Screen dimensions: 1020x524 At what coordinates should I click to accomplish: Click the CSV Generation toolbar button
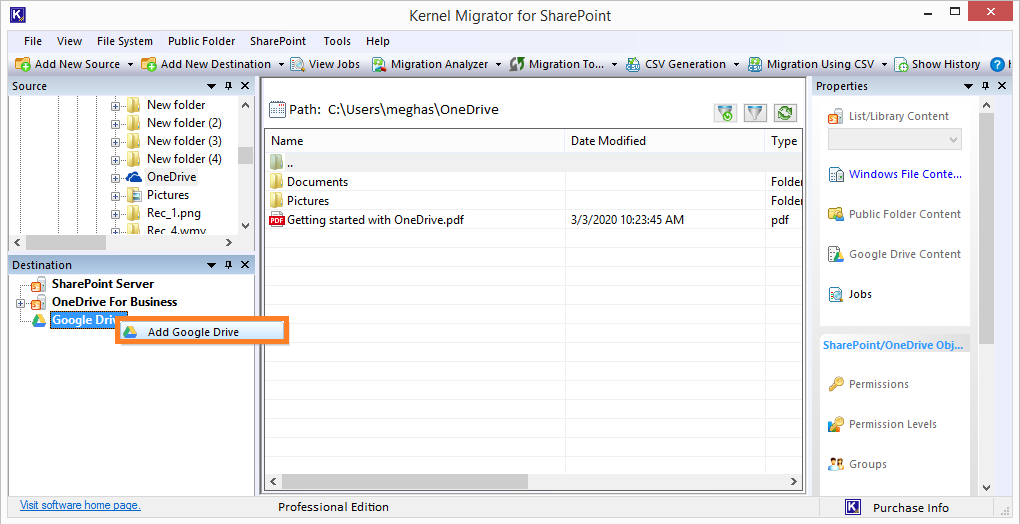point(676,64)
